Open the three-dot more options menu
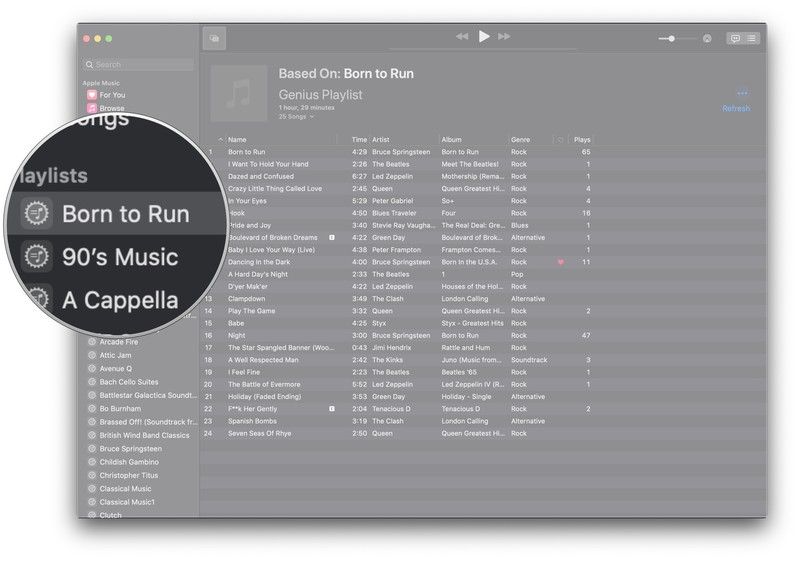Viewport: 800px width, 561px height. tap(741, 94)
